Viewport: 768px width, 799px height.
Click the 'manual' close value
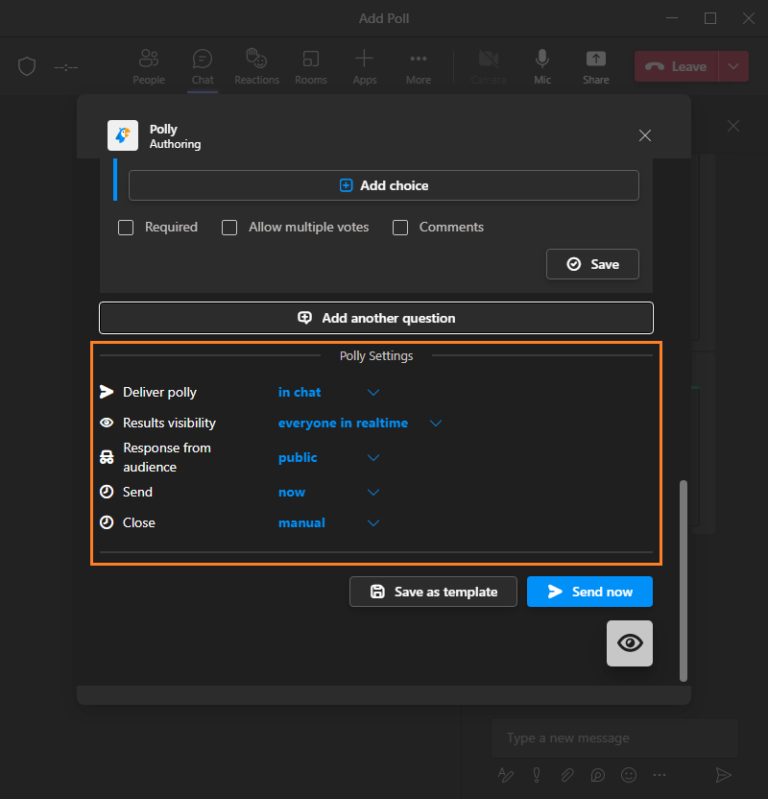click(302, 523)
